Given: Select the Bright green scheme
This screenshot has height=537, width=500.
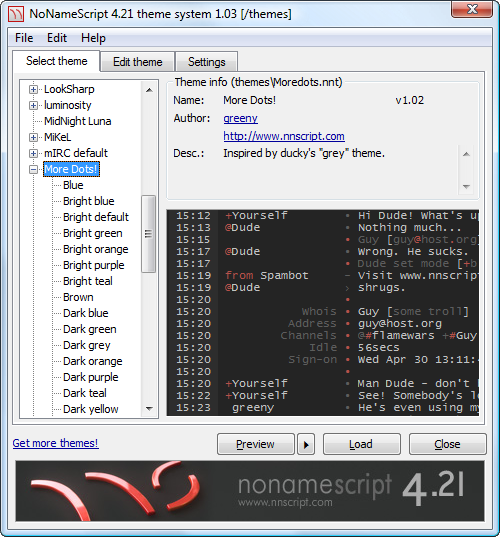Looking at the screenshot, I should 93,233.
